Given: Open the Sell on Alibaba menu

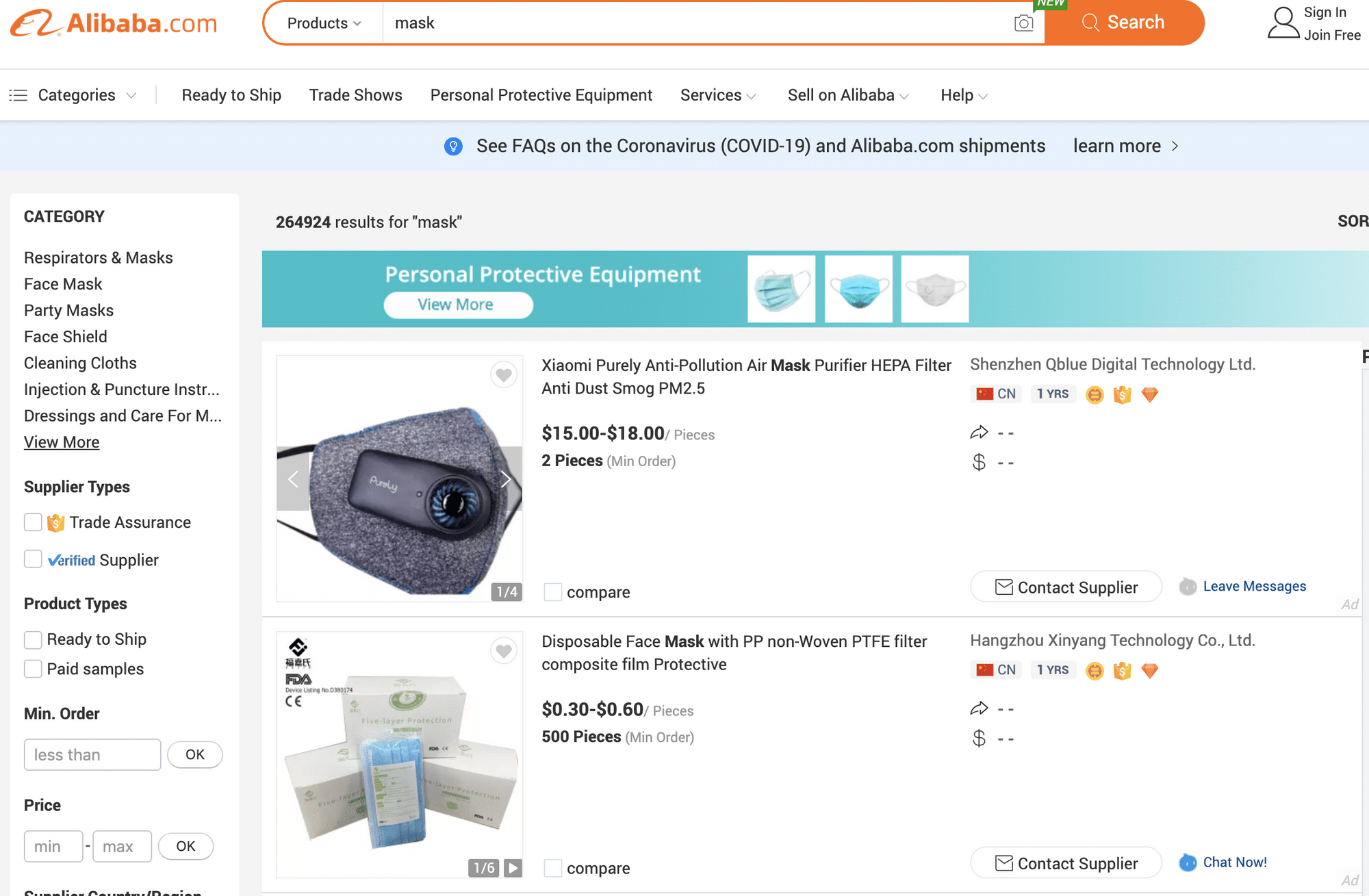Looking at the screenshot, I should (848, 95).
